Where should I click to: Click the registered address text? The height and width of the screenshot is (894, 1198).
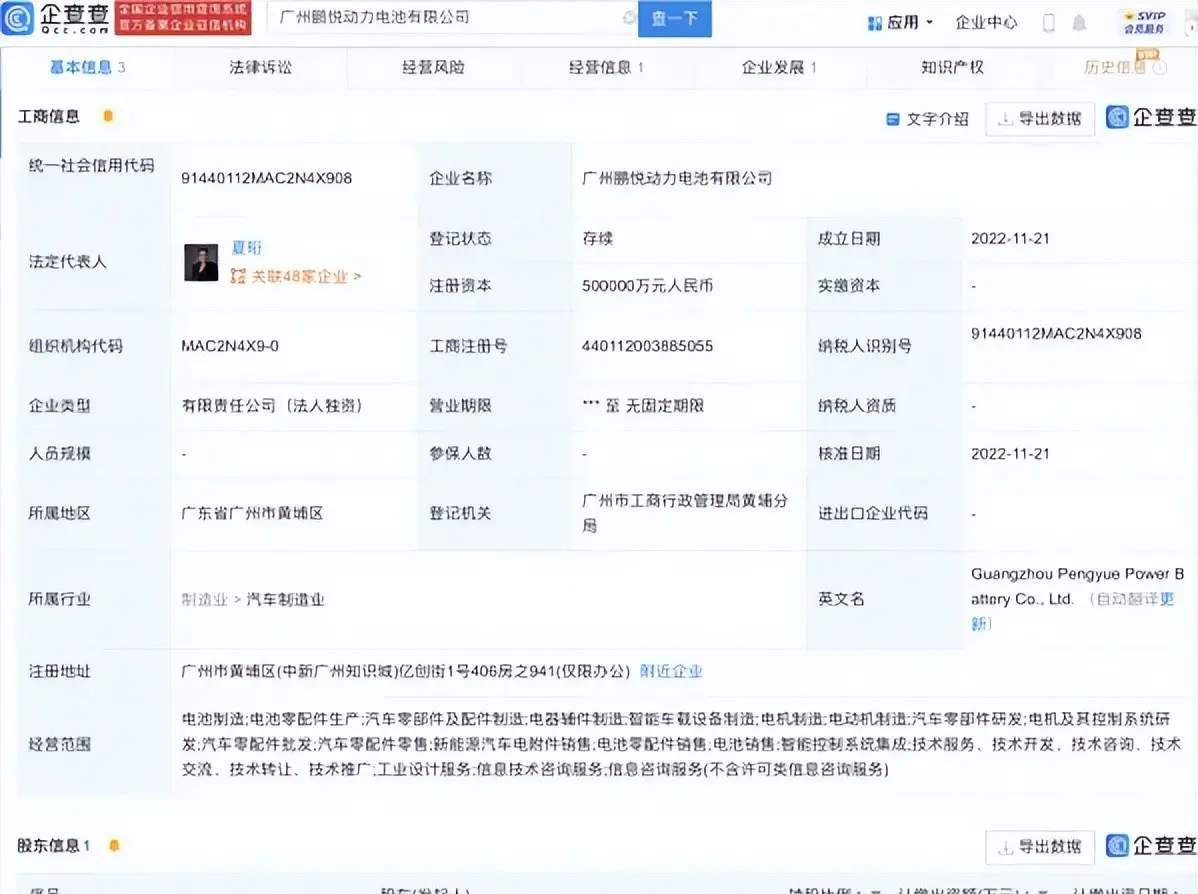[x=405, y=671]
